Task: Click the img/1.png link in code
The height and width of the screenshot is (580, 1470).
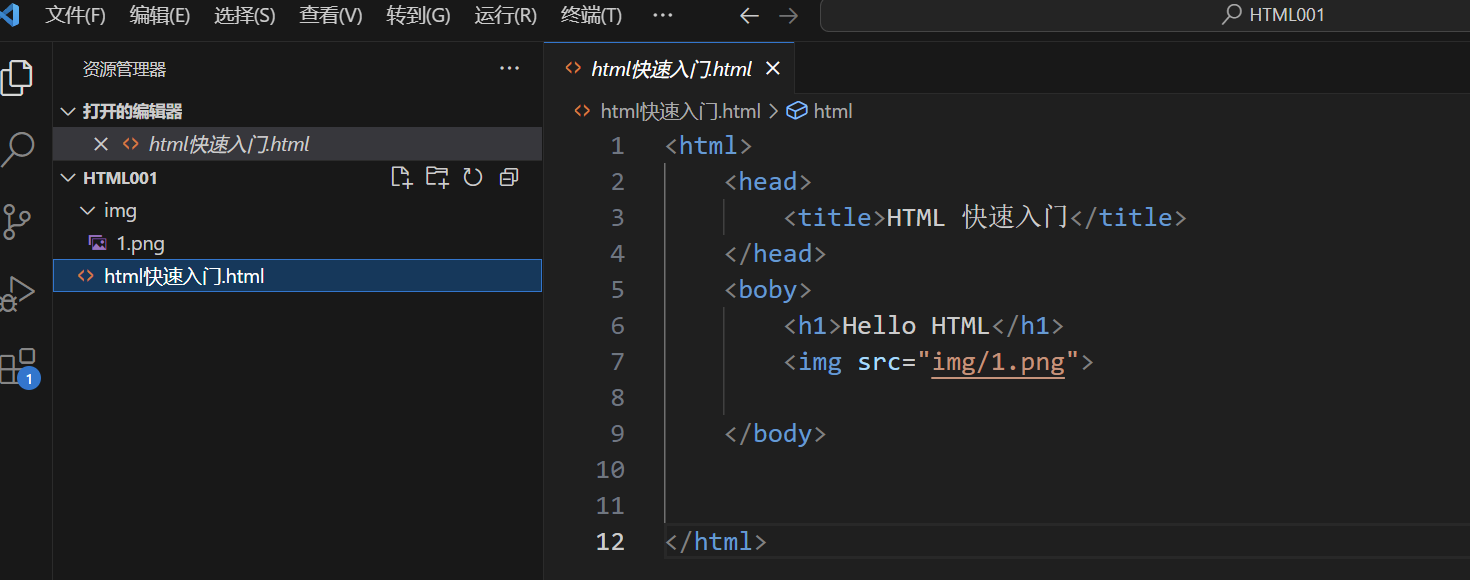Action: click(x=998, y=362)
